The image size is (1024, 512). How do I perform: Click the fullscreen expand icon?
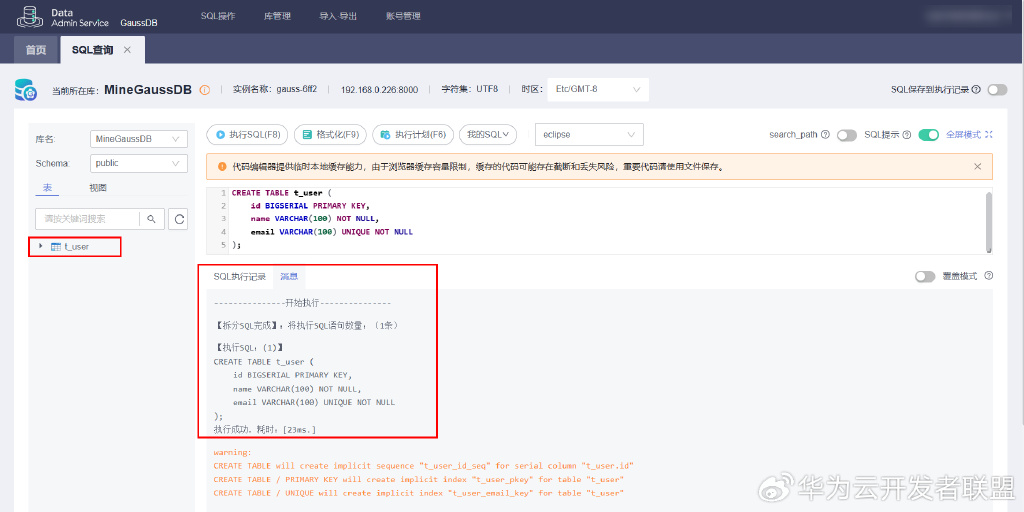click(x=989, y=135)
